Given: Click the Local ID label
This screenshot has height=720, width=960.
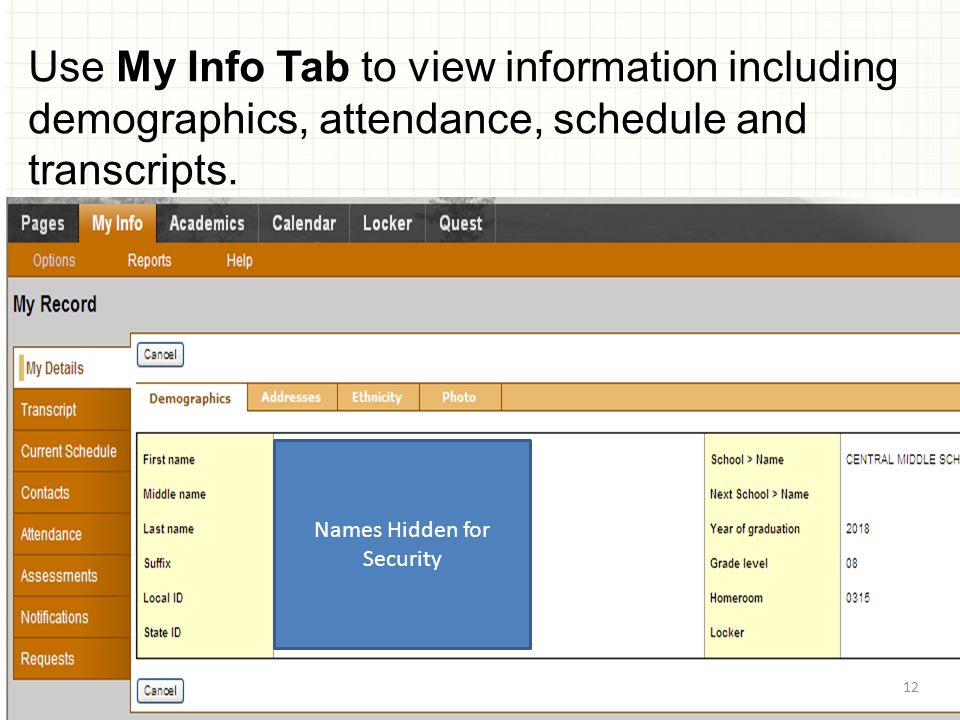Looking at the screenshot, I should point(163,598).
